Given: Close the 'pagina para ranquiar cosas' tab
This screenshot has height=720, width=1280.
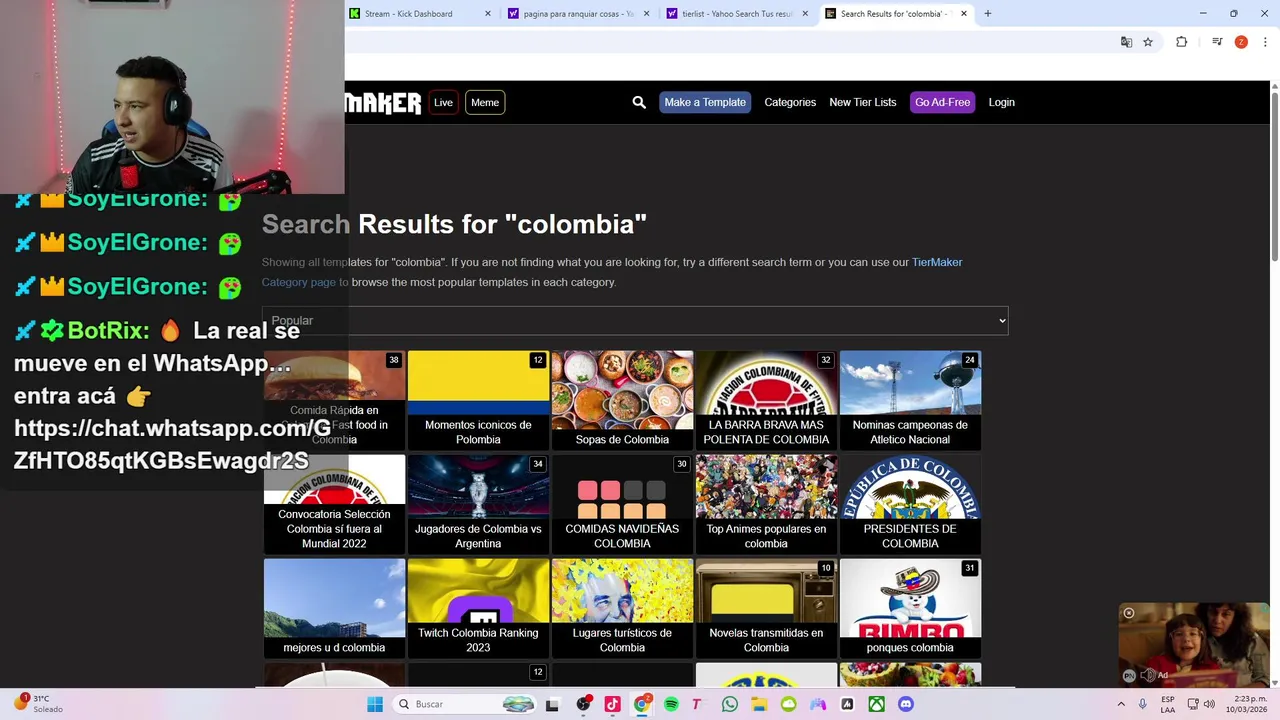Looking at the screenshot, I should click(646, 14).
